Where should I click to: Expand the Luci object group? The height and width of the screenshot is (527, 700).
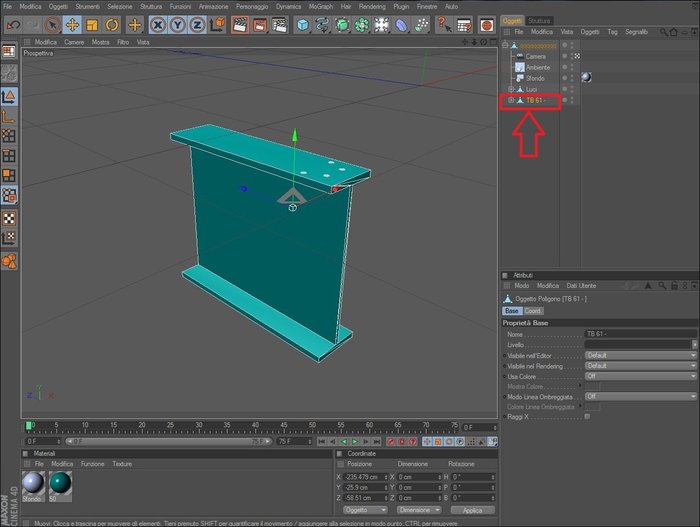click(512, 89)
